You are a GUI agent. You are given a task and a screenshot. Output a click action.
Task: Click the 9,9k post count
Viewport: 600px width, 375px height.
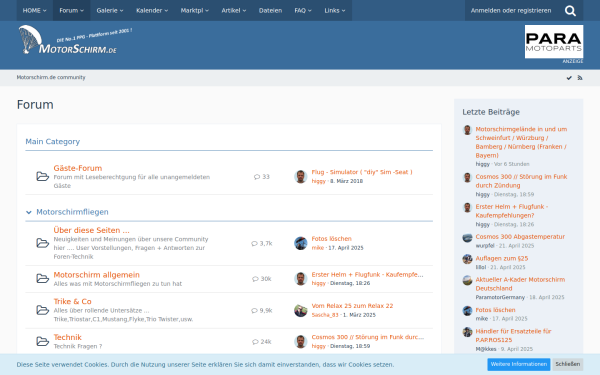(x=262, y=310)
